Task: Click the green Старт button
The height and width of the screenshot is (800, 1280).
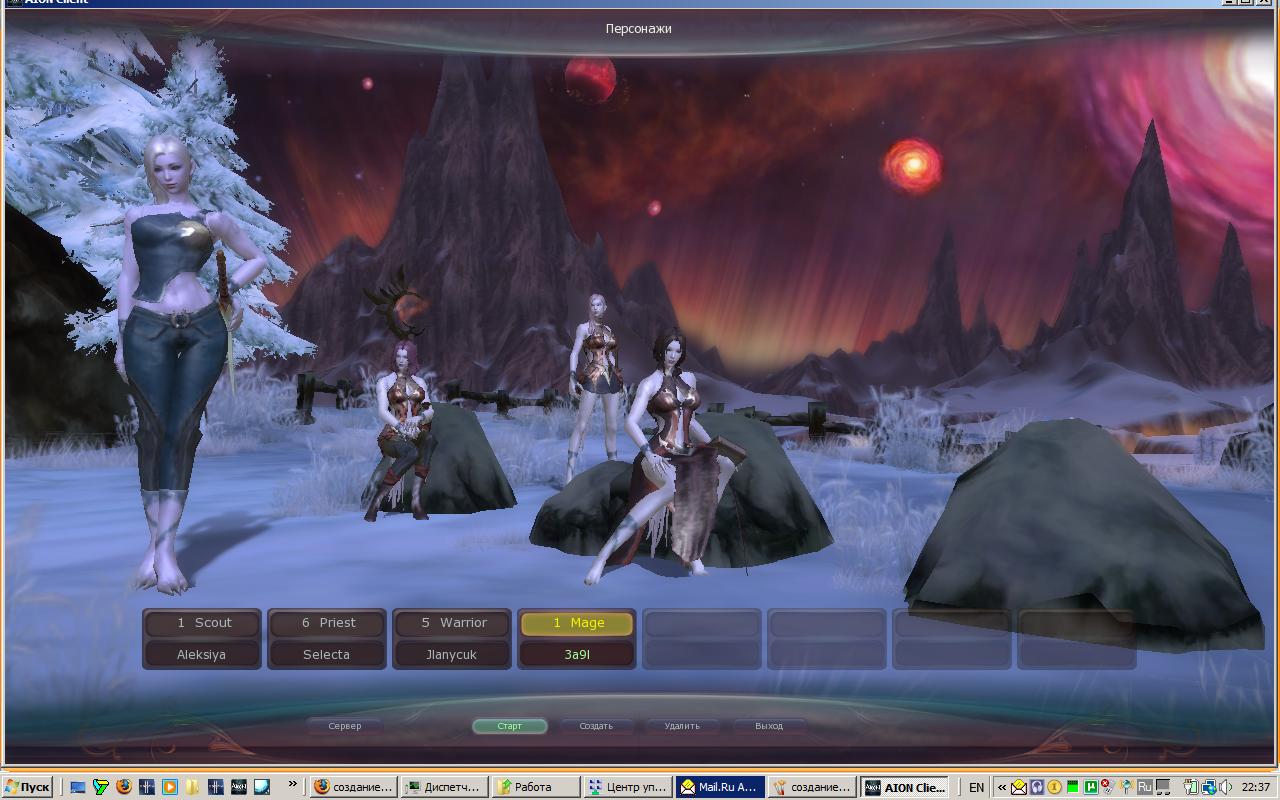Action: pyautogui.click(x=510, y=726)
